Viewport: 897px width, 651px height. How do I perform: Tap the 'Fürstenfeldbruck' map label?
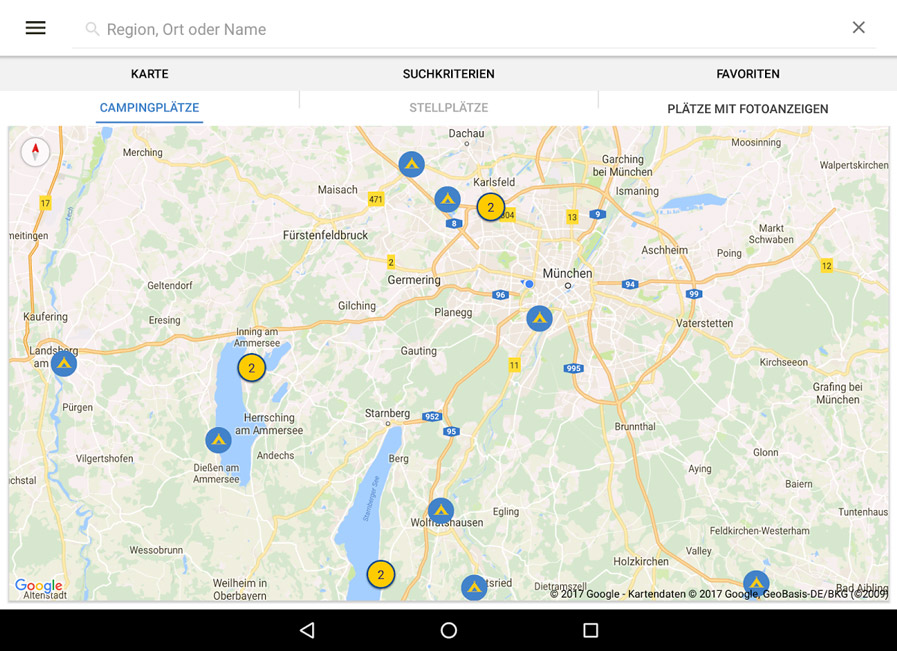click(x=326, y=235)
